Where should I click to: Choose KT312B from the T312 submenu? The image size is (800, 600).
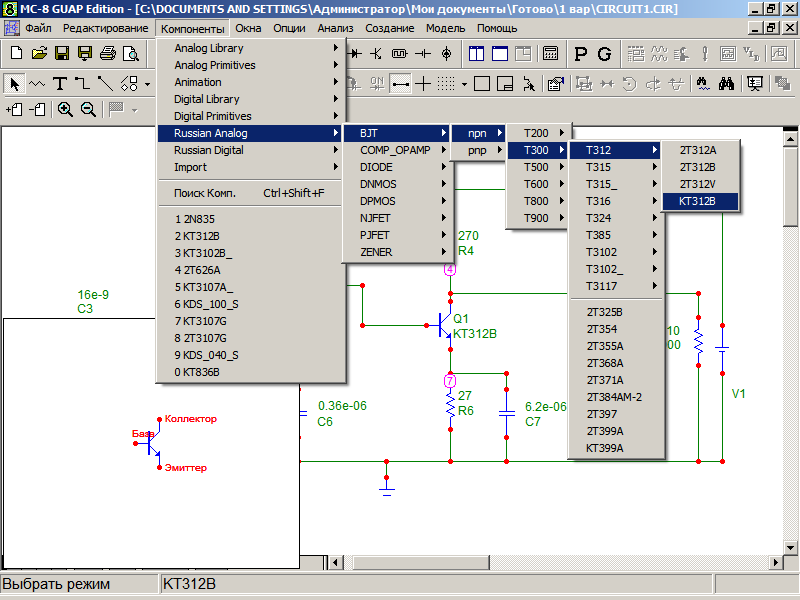[x=699, y=201]
